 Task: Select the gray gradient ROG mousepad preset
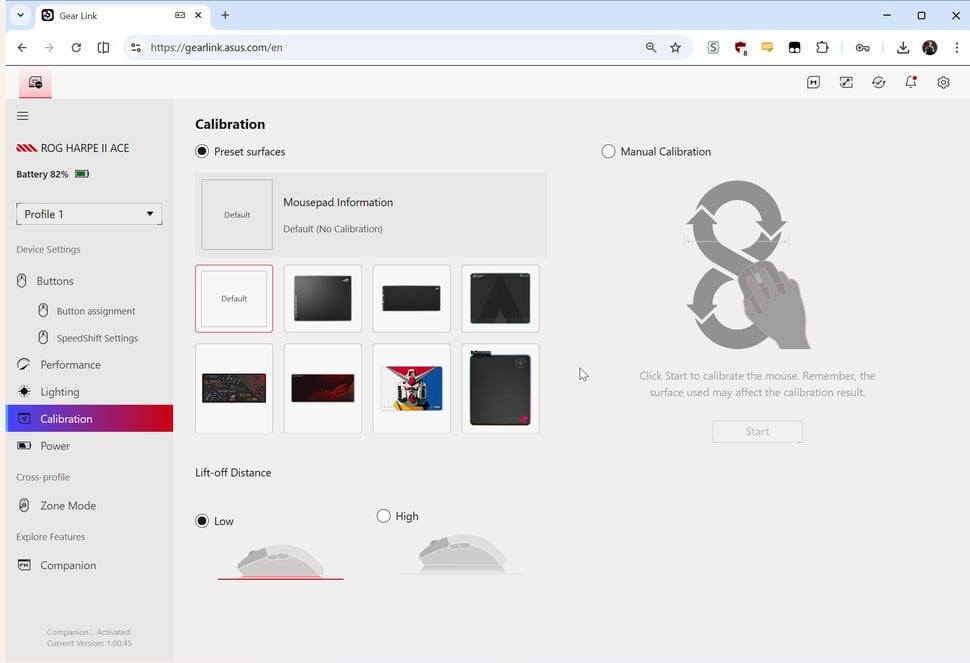[x=323, y=299]
